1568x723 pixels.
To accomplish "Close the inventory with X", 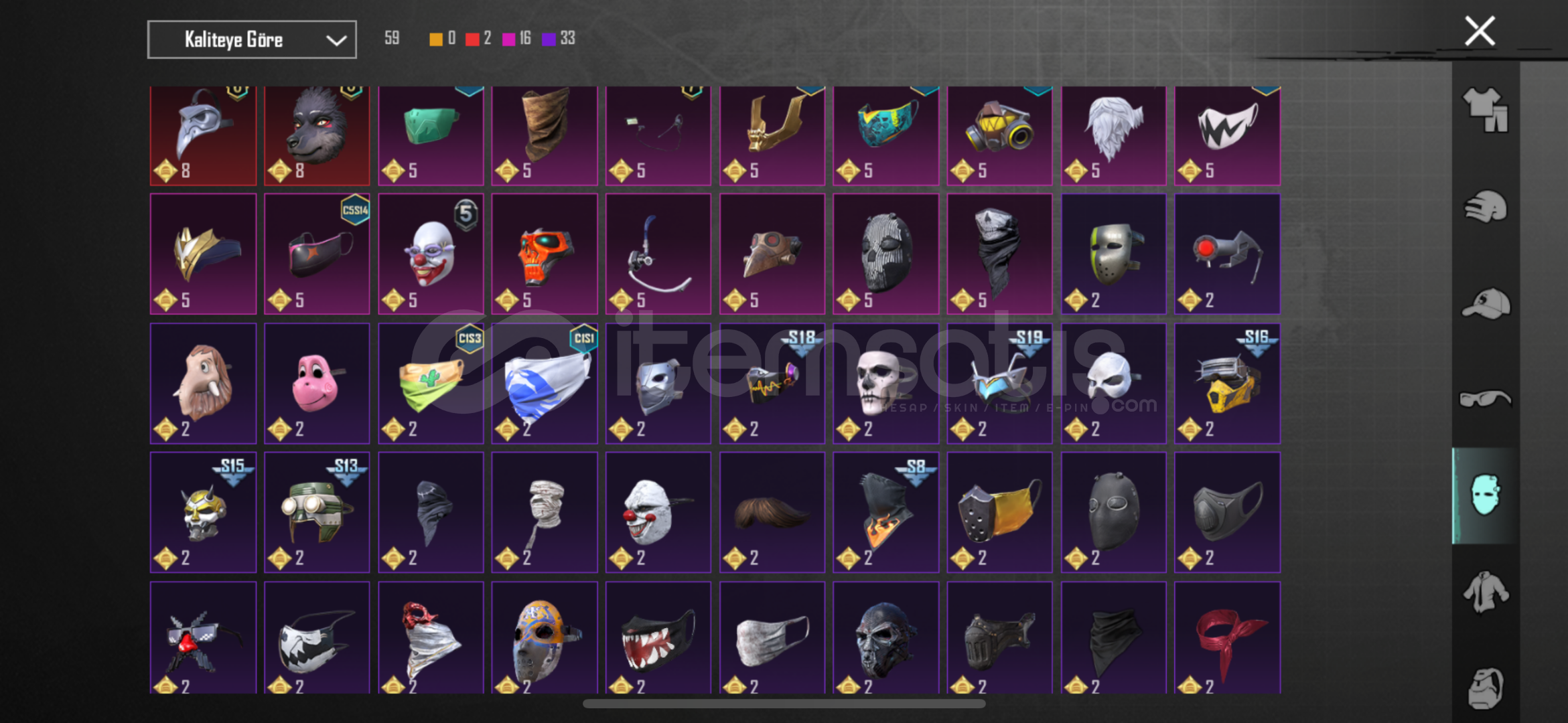I will click(1480, 31).
